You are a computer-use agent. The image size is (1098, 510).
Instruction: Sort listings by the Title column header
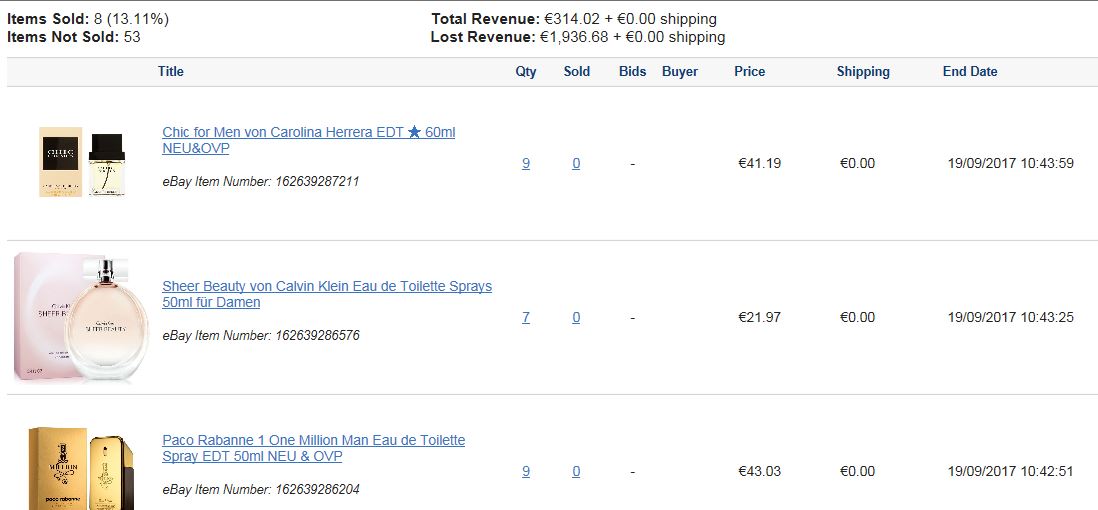coord(171,71)
